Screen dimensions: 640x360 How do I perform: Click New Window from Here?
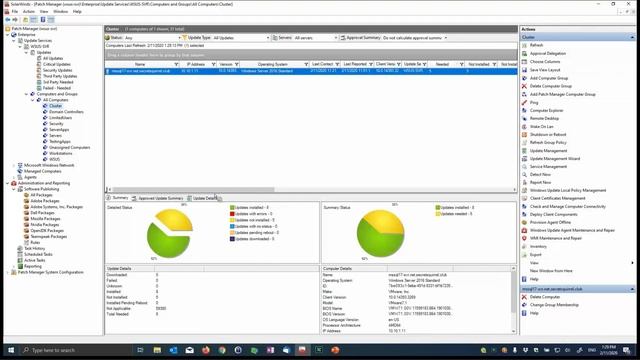[551, 271]
